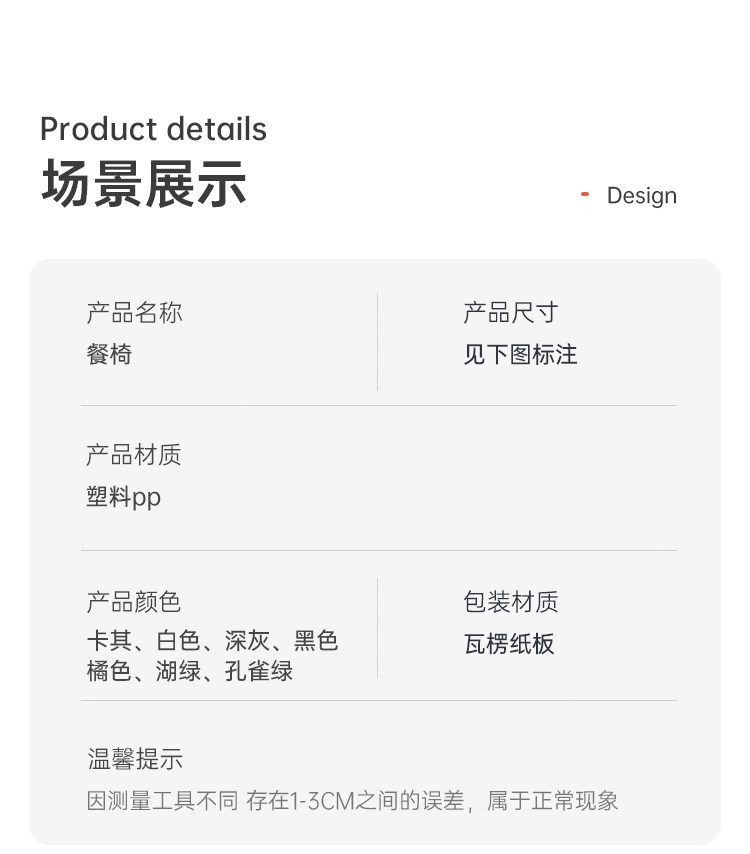Select the 塑料pp material value
Viewport: 750px width, 854px height.
pos(123,497)
